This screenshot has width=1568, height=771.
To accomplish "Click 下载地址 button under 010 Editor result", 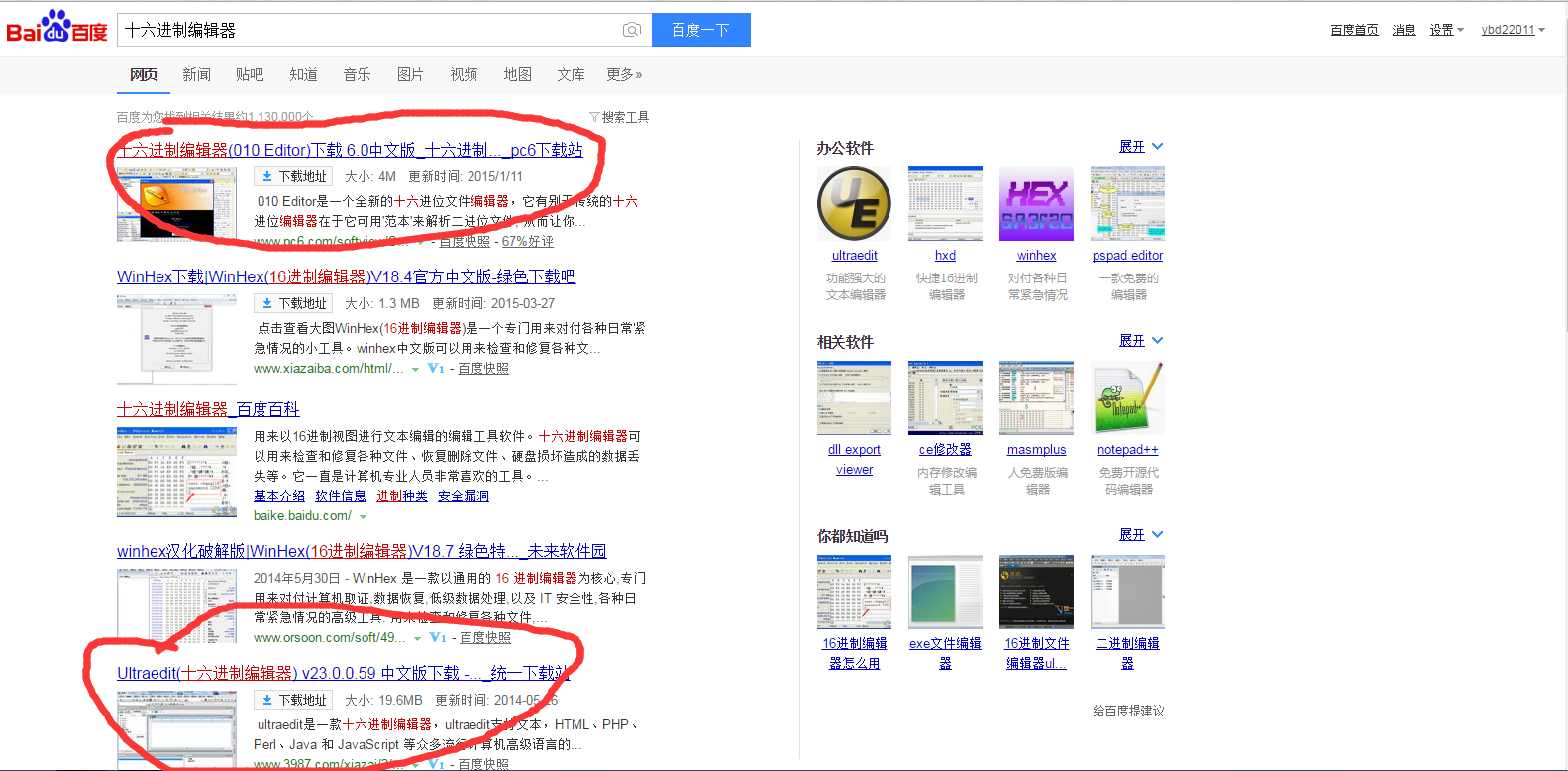I will click(x=293, y=176).
